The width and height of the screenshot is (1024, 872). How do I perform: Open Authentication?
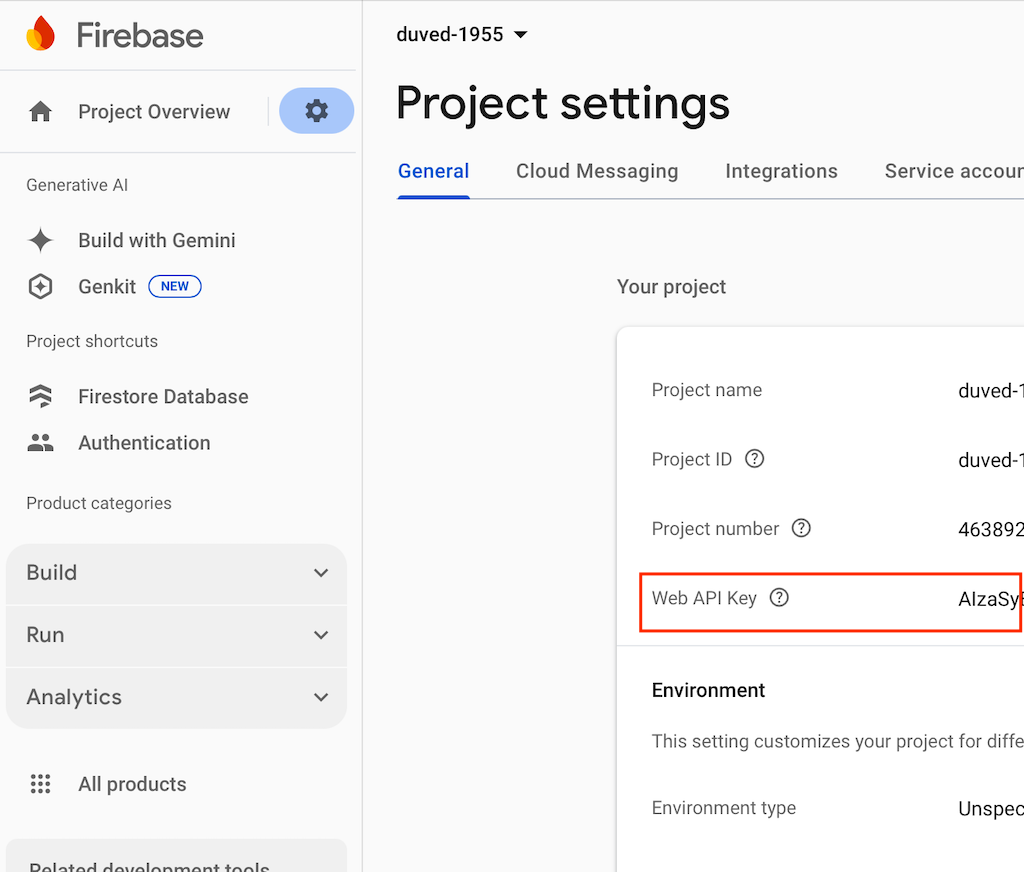[144, 443]
